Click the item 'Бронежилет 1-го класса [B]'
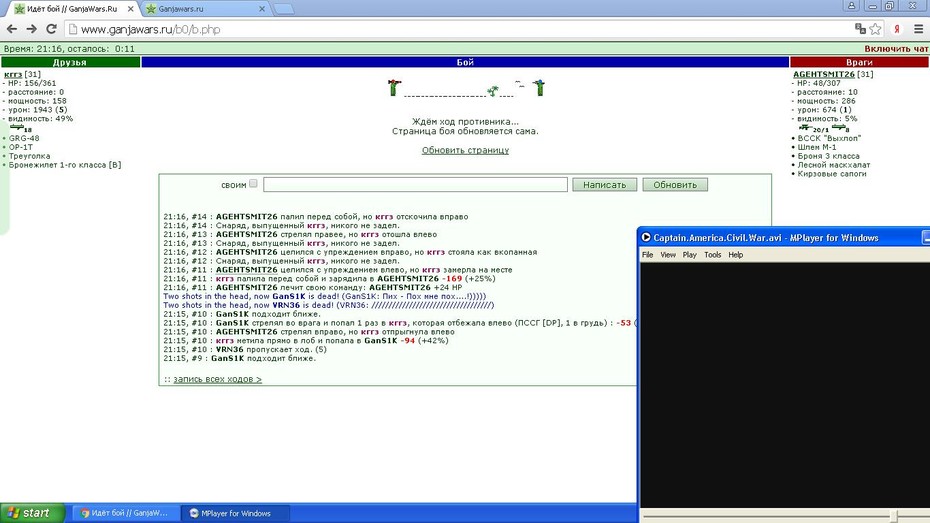The height and width of the screenshot is (523, 930). pyautogui.click(x=65, y=165)
